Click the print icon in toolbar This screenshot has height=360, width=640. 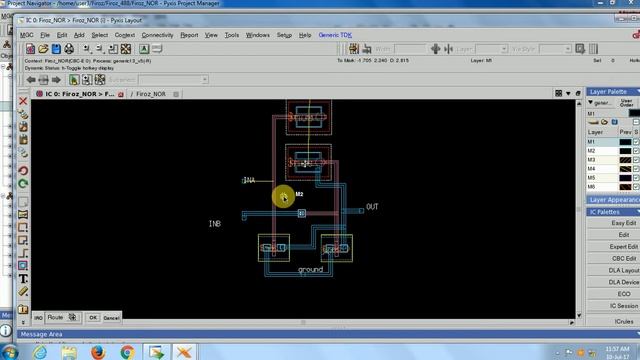coord(69,49)
